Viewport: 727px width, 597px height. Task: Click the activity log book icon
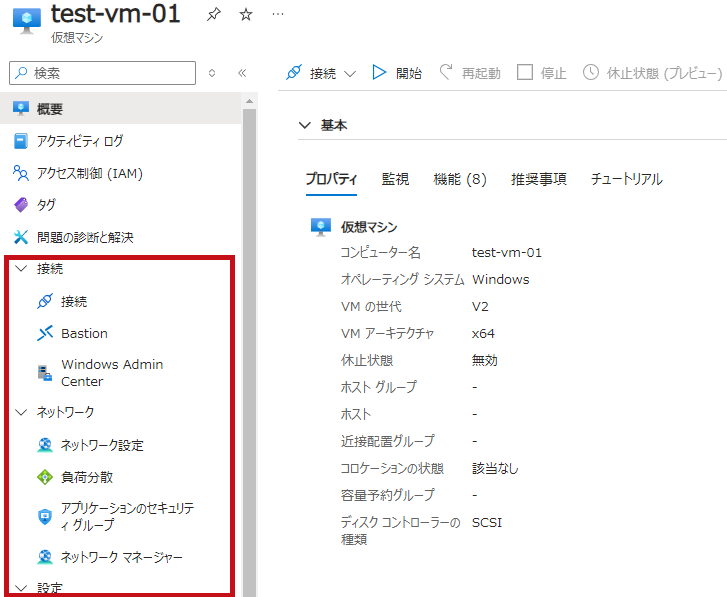click(x=20, y=140)
